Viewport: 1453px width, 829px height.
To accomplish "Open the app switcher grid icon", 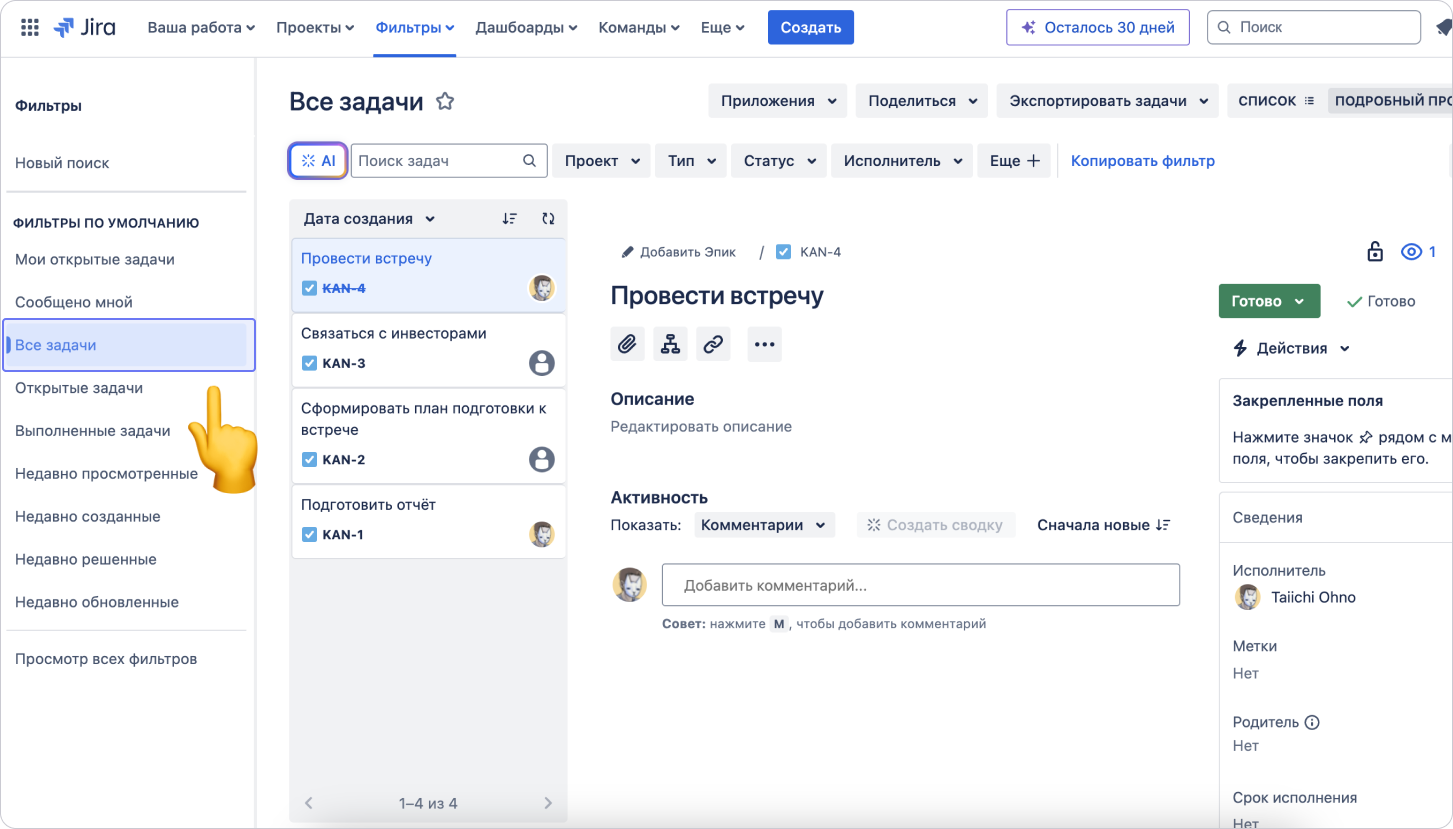I will pos(30,28).
